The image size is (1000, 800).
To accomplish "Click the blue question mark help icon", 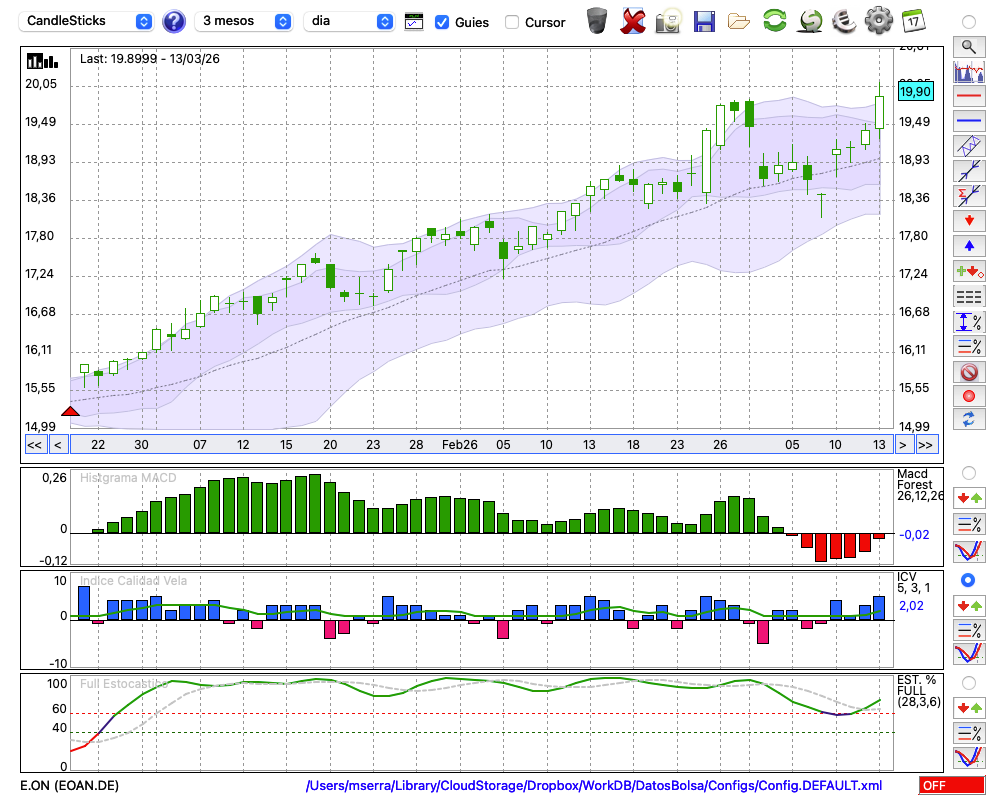I will point(174,21).
